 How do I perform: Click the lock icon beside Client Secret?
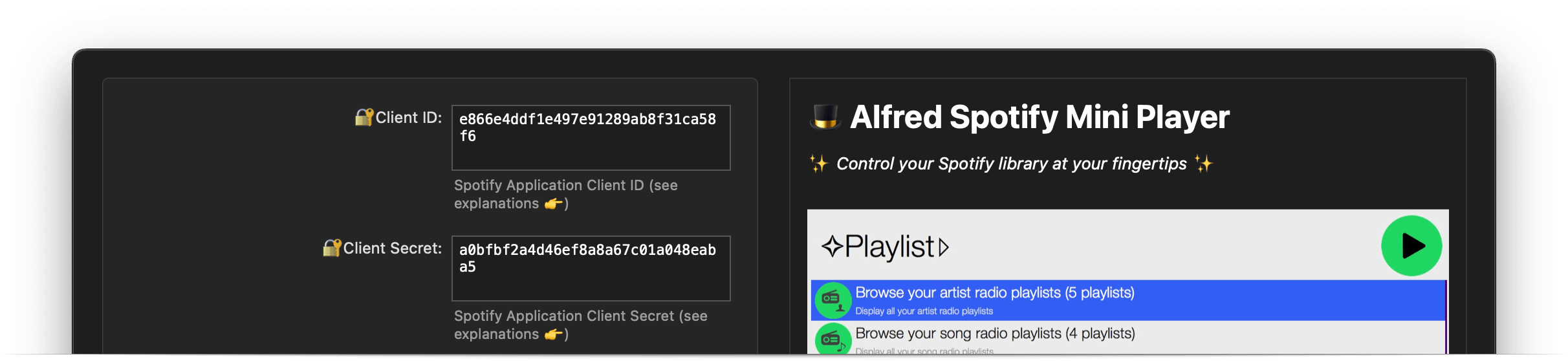[x=332, y=248]
